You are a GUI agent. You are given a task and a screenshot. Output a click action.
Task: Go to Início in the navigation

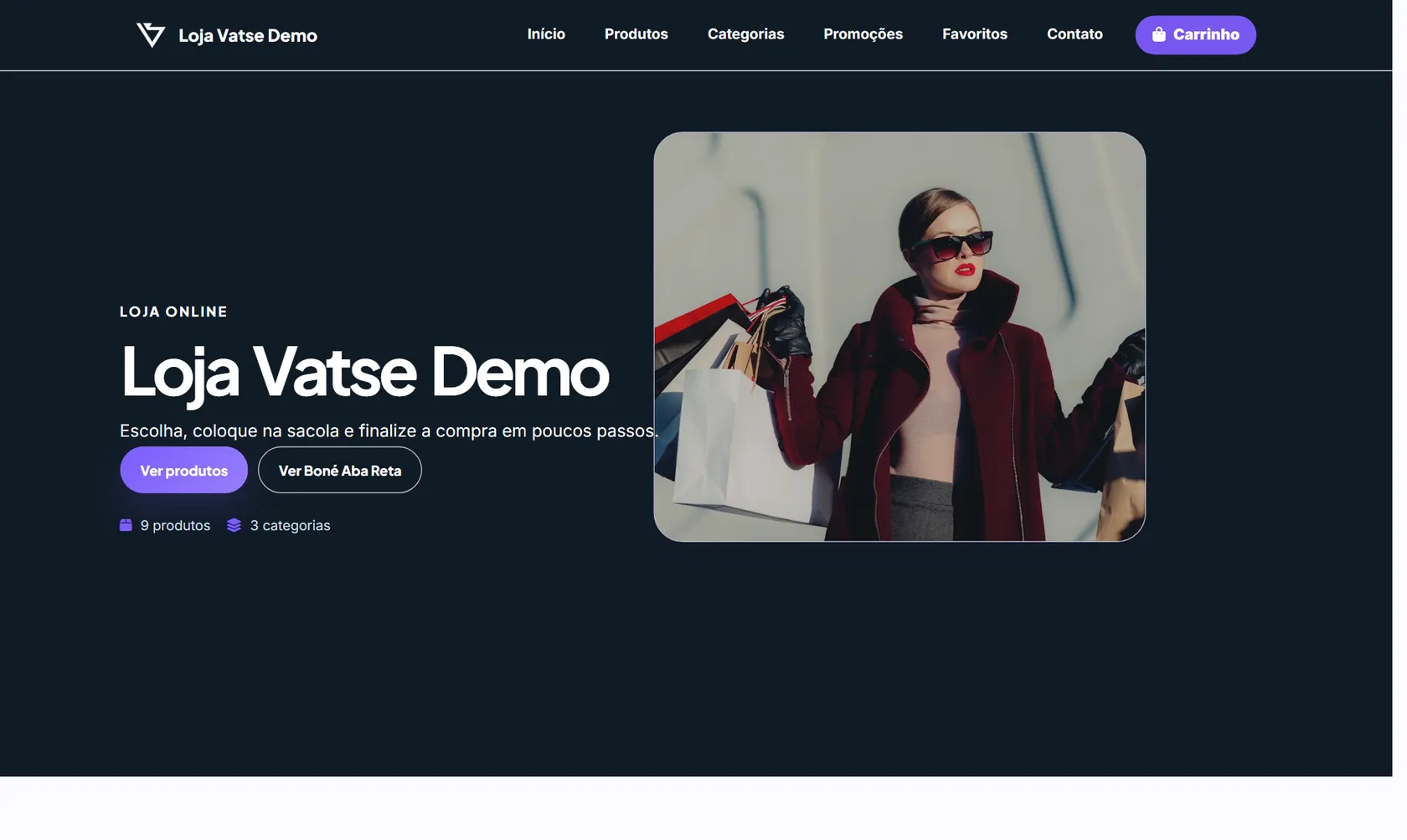click(546, 34)
